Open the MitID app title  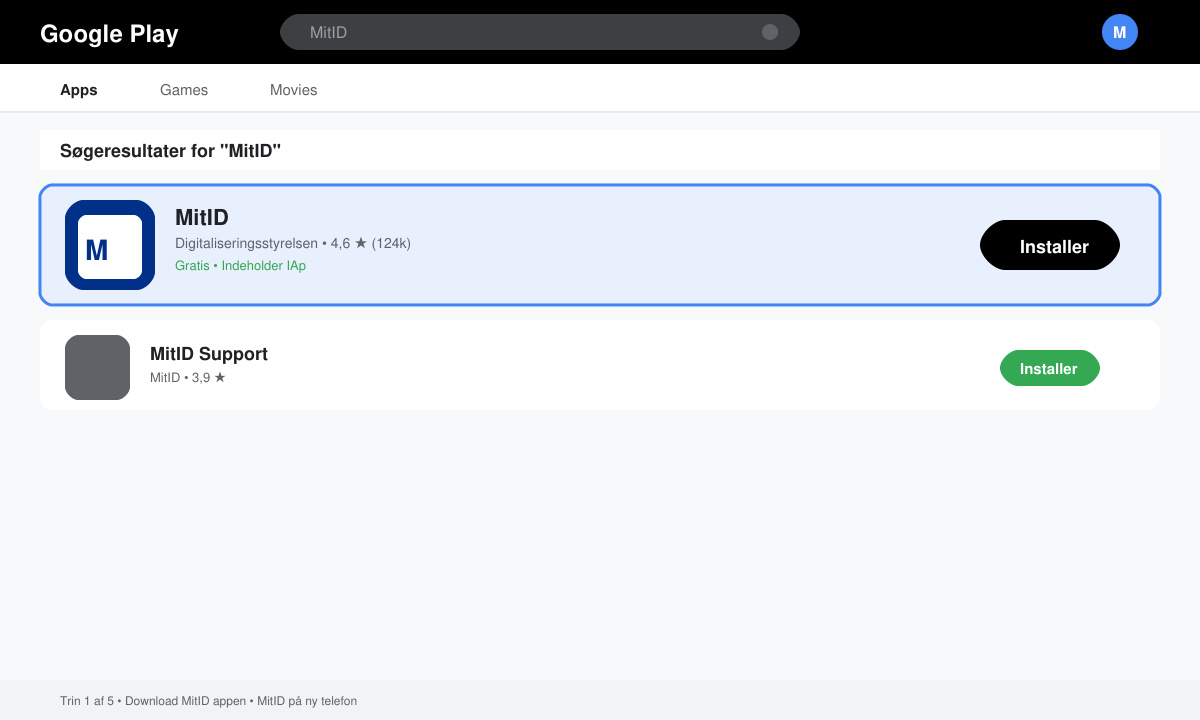pos(202,217)
